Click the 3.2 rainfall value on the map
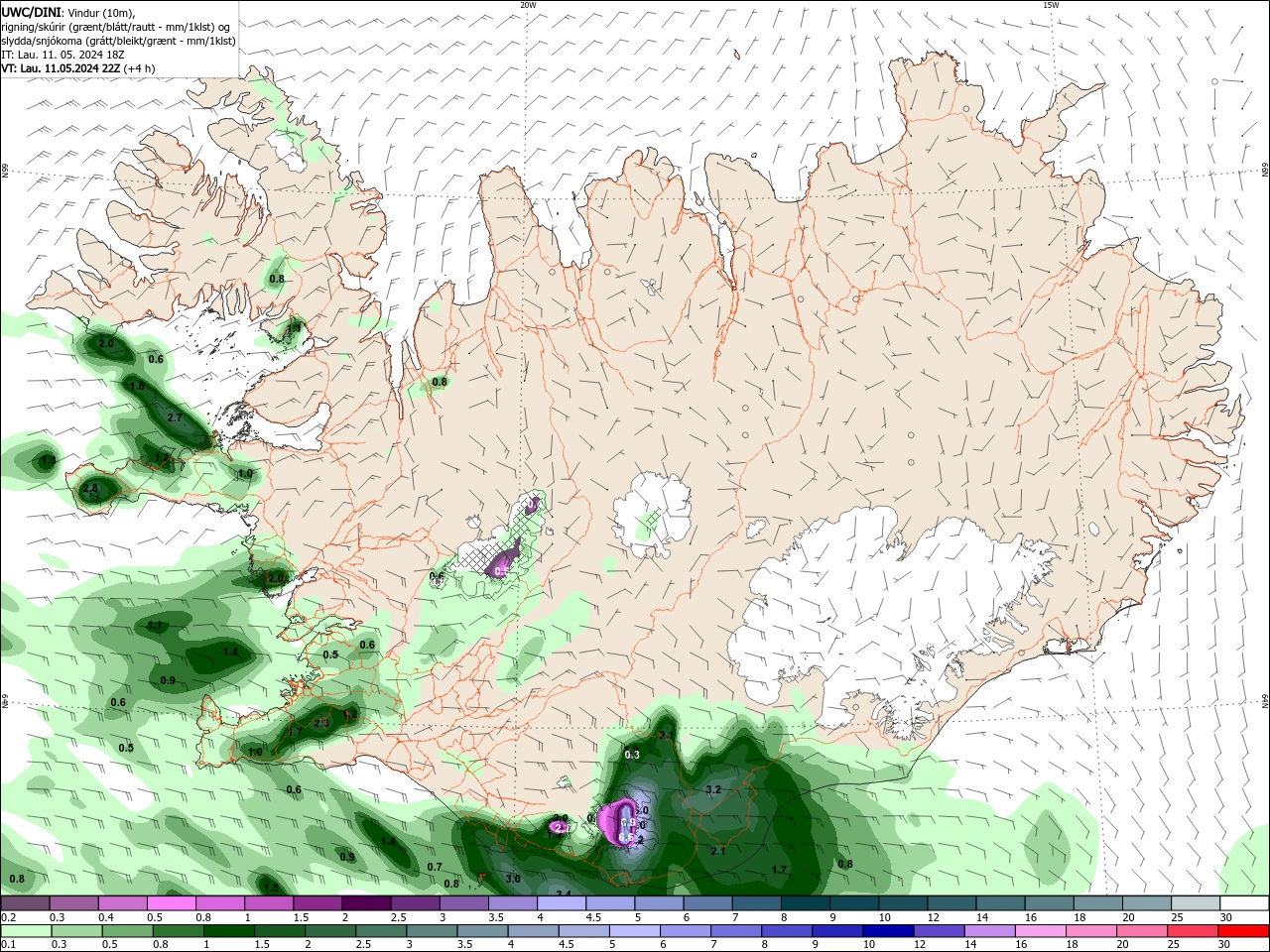 pos(712,790)
